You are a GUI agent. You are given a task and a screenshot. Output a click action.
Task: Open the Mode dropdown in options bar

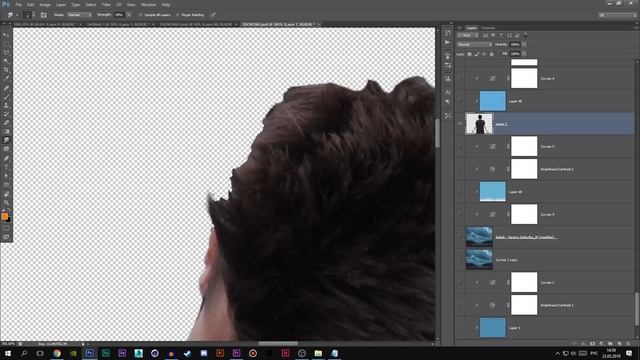point(80,15)
